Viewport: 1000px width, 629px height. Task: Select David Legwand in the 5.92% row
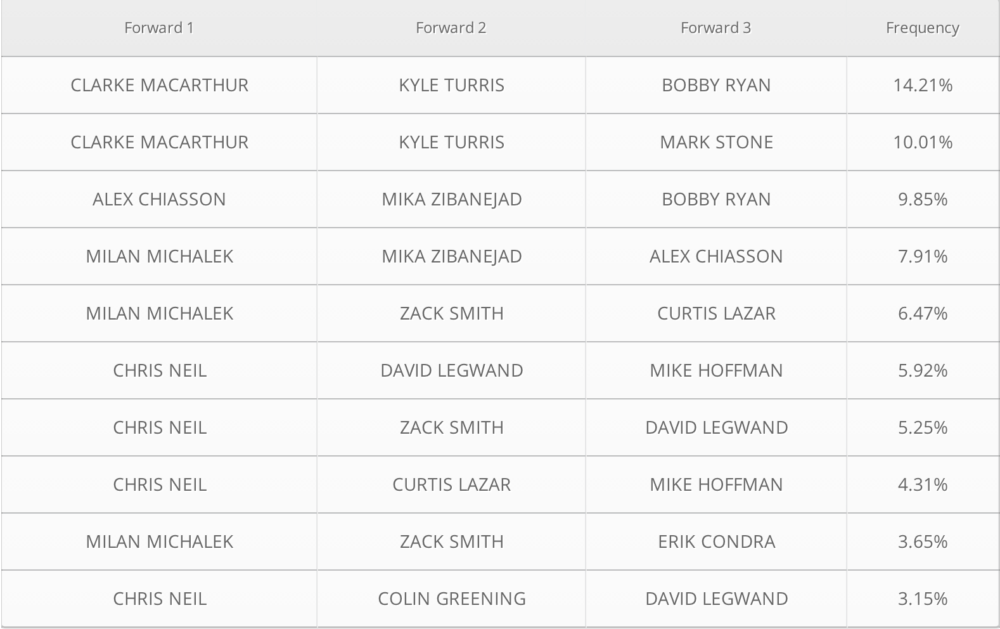pos(451,370)
